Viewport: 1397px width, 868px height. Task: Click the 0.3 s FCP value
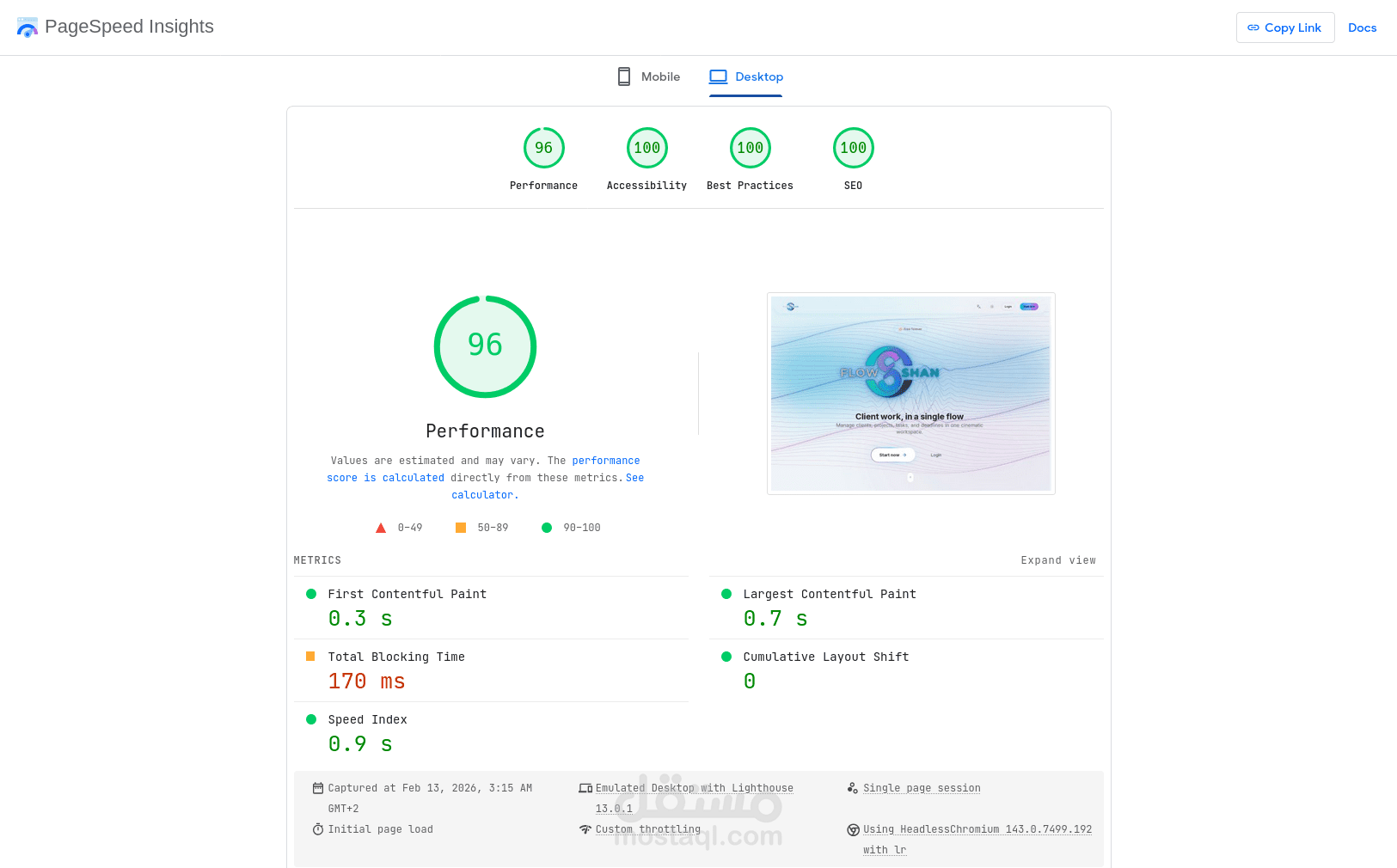pyautogui.click(x=360, y=619)
